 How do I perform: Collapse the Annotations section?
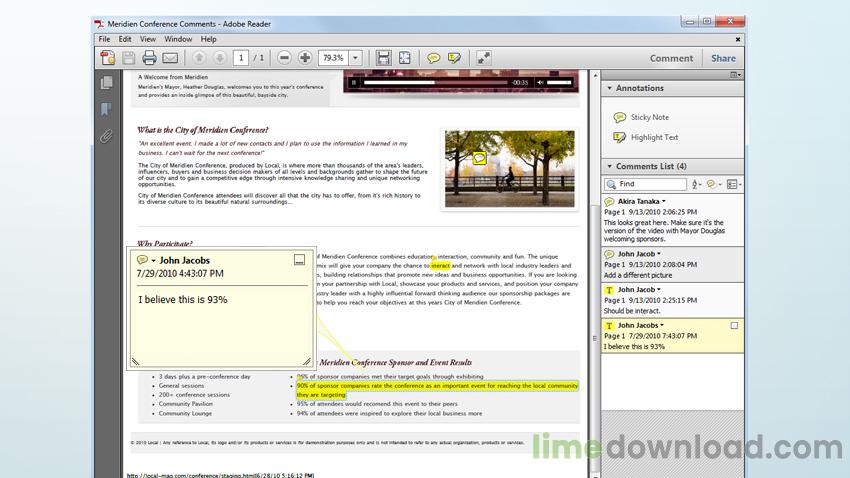click(609, 88)
